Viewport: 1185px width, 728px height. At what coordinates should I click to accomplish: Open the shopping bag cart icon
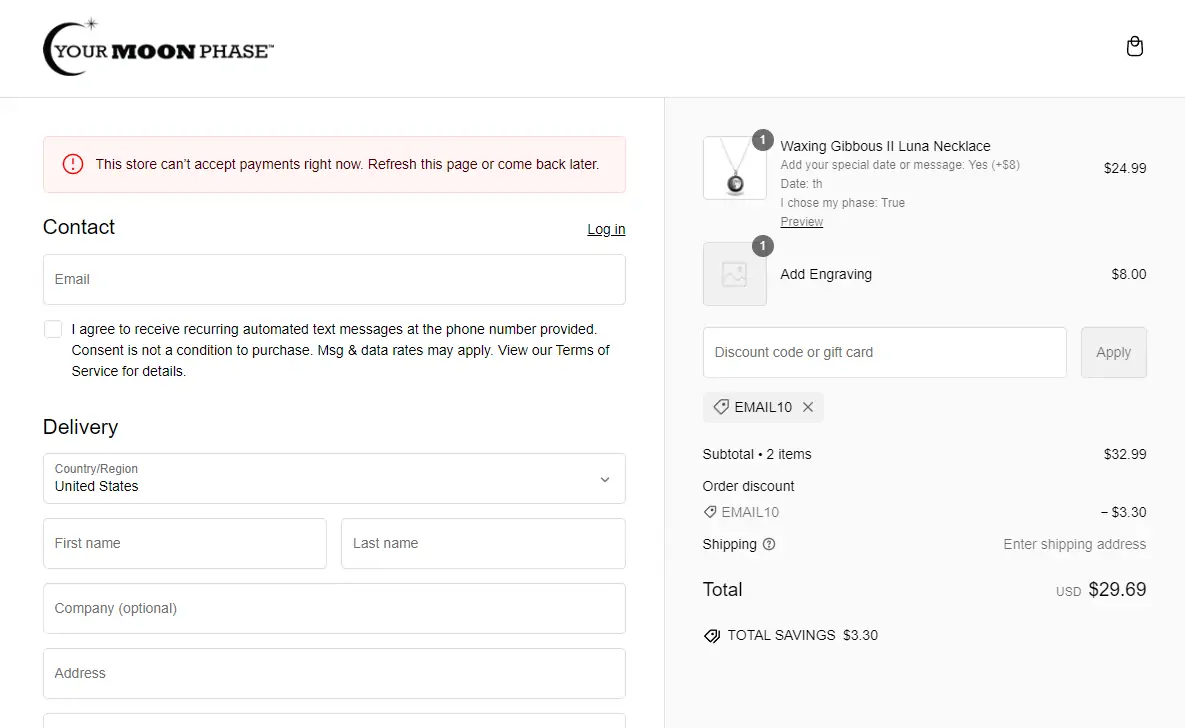pyautogui.click(x=1134, y=47)
